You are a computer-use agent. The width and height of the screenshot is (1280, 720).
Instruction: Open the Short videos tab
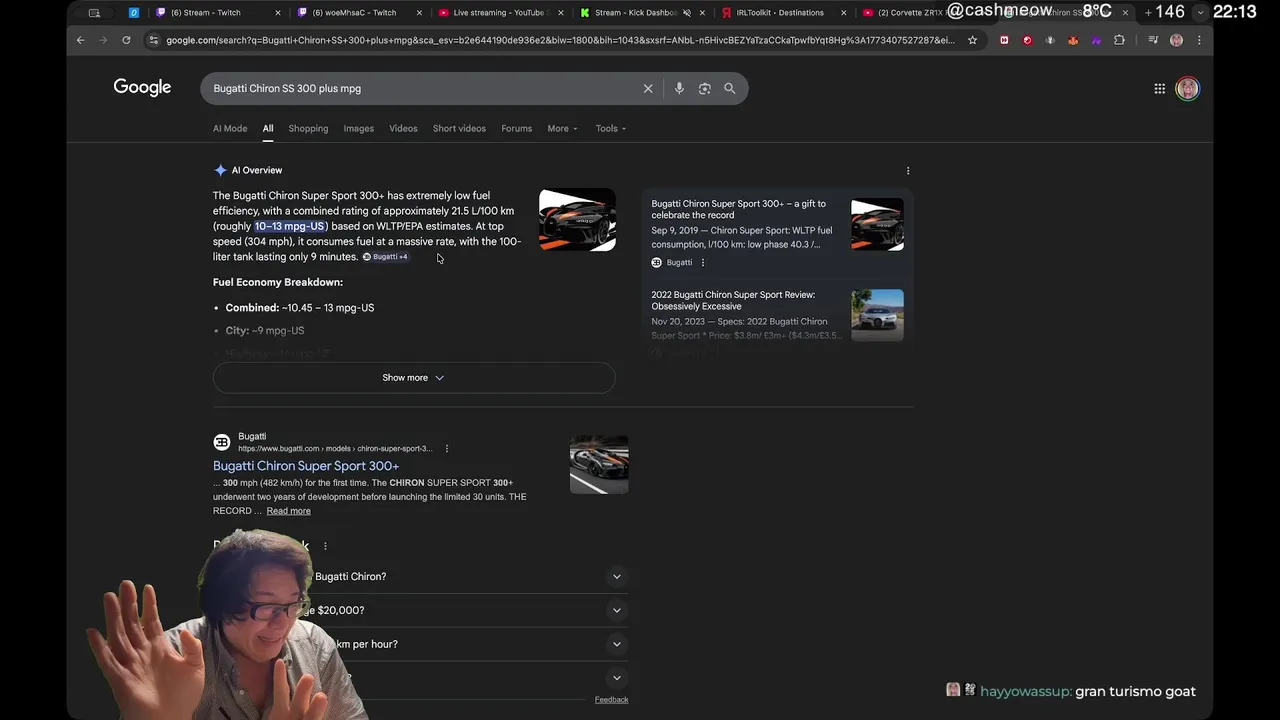tap(459, 128)
